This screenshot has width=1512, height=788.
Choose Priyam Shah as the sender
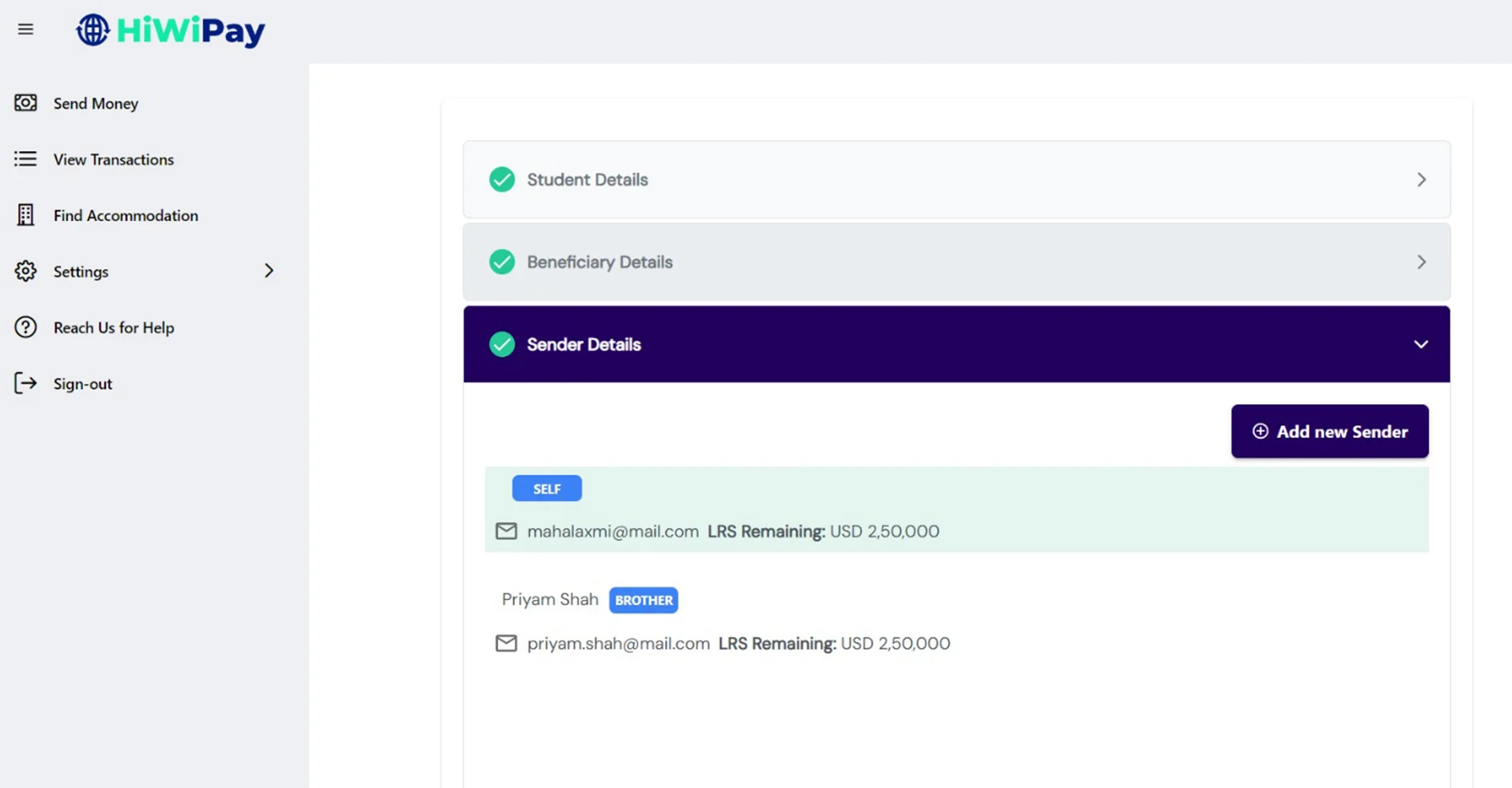point(550,600)
